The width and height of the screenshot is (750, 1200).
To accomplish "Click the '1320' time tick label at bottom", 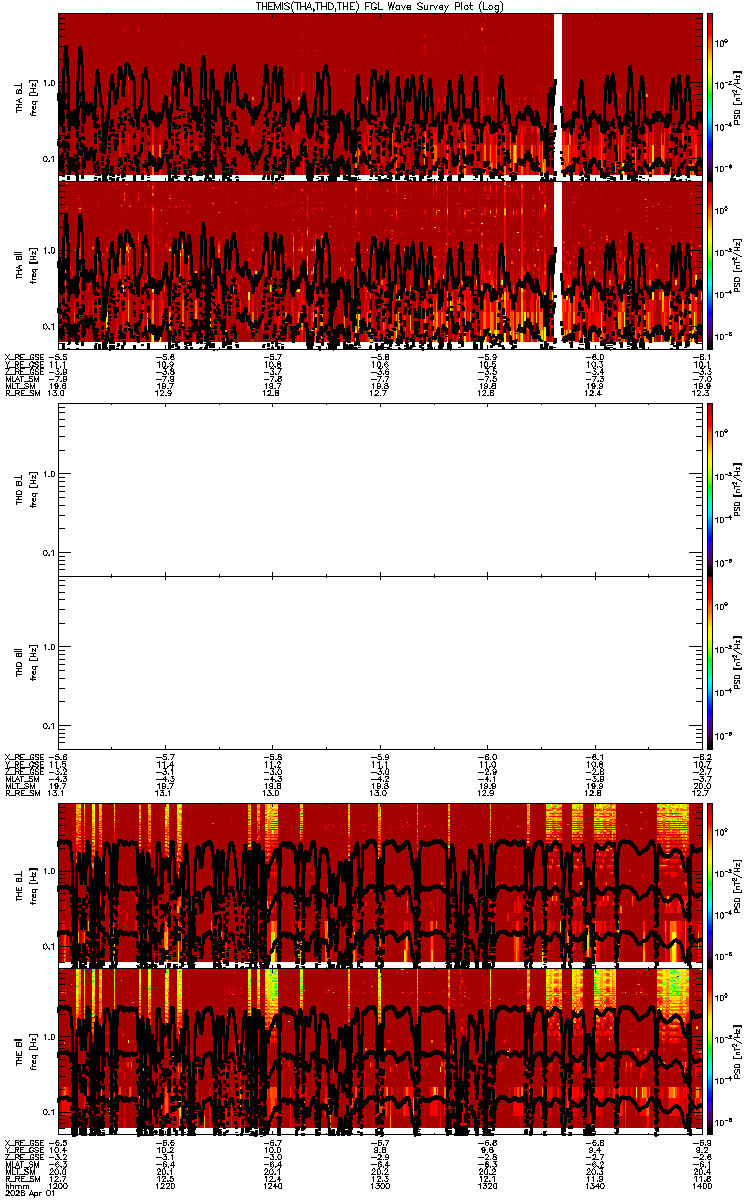I will (x=488, y=1185).
